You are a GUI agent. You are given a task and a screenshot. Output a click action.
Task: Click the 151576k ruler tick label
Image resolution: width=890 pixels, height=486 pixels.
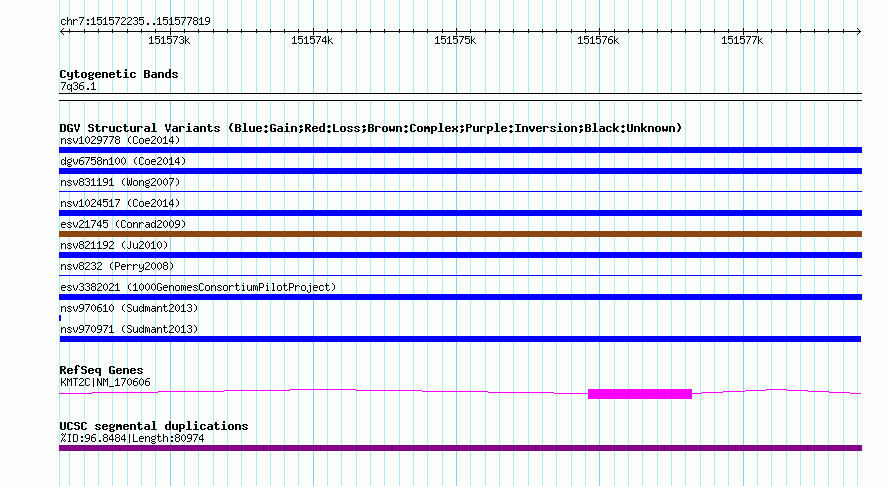click(x=598, y=40)
